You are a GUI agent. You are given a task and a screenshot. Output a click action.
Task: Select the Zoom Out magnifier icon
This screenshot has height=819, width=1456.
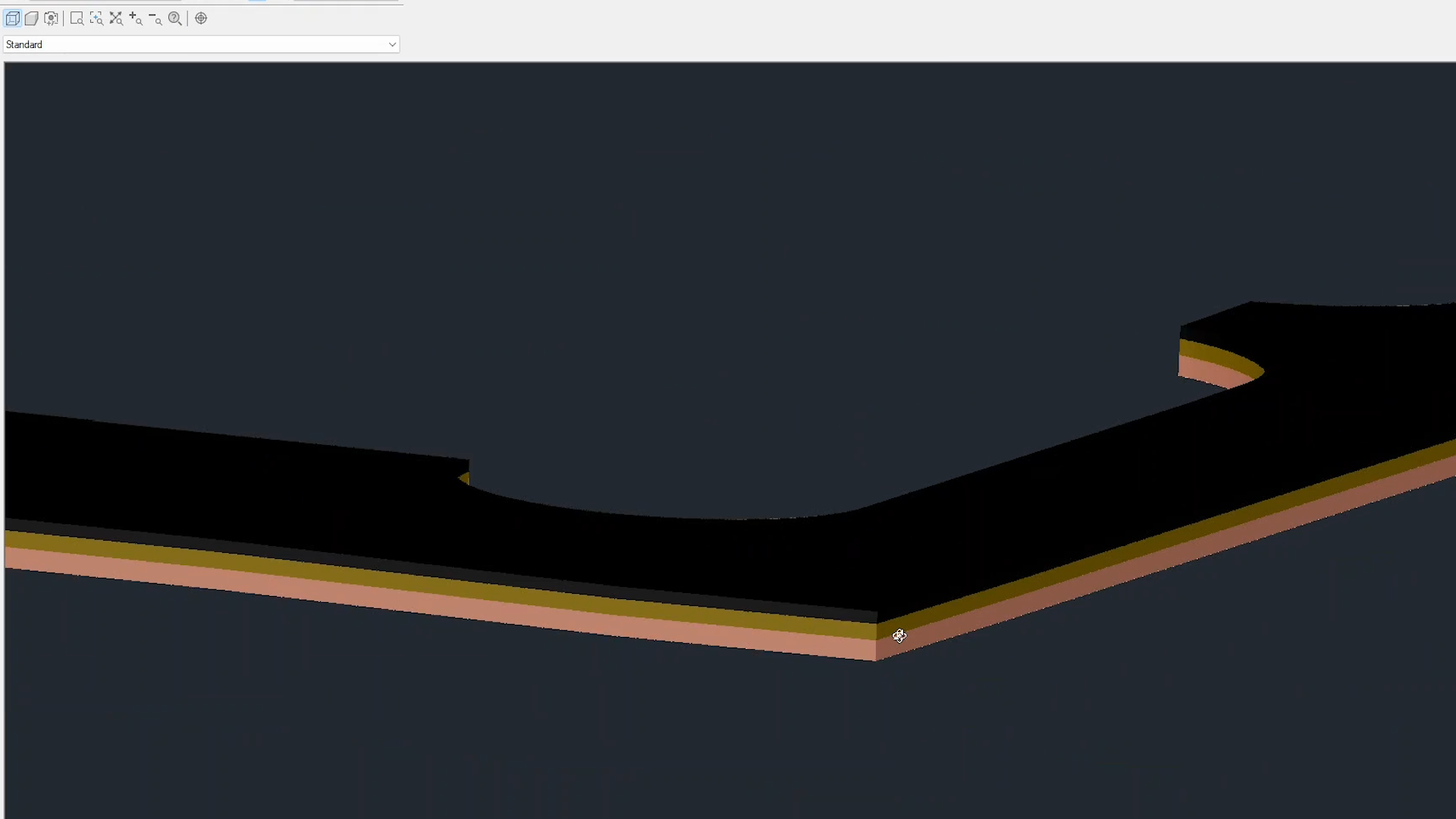point(155,18)
